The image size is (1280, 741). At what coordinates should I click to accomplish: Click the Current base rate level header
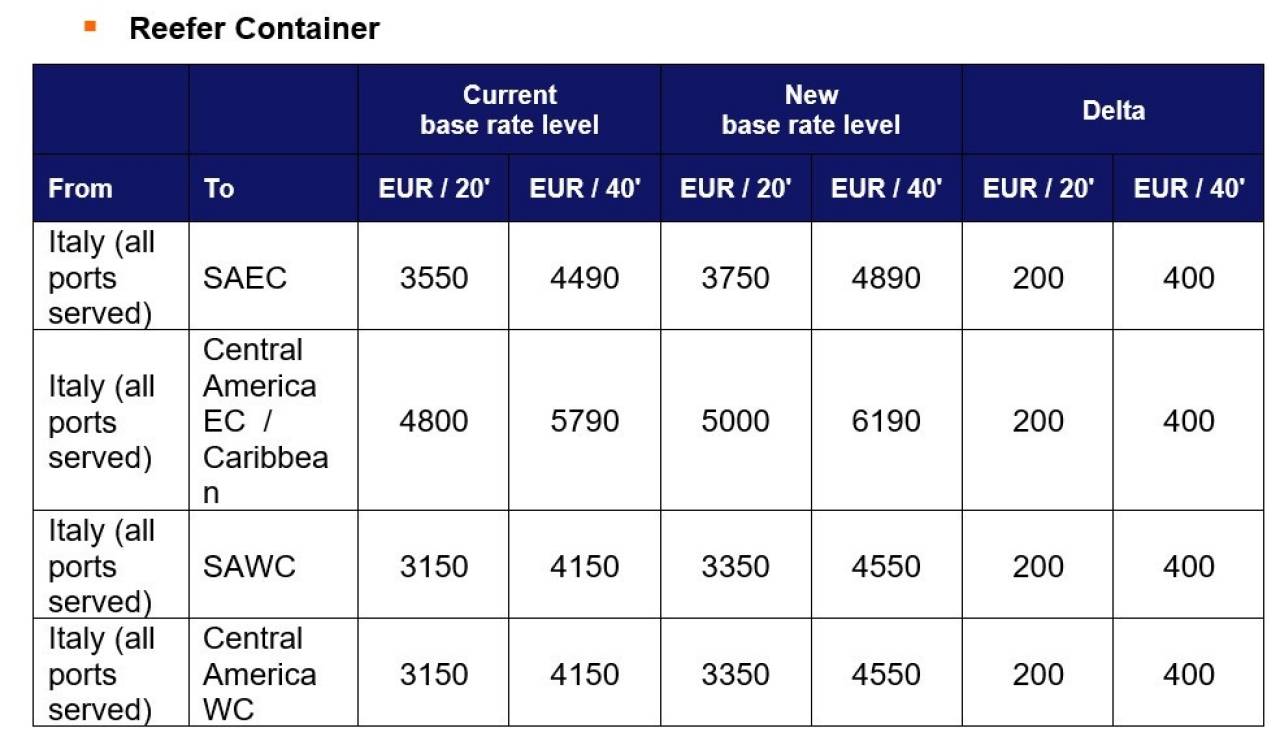[x=509, y=110]
